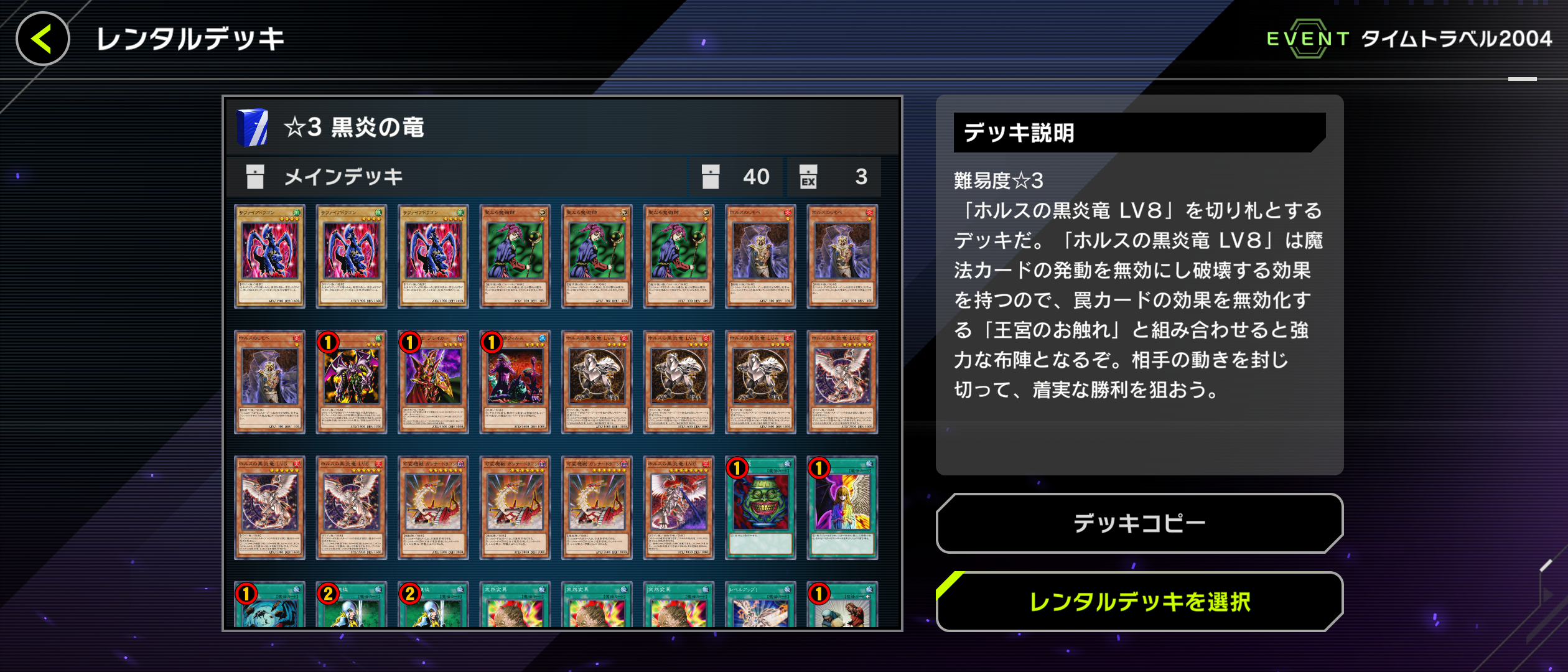1568x672 pixels.
Task: Select the first Sapphire Dragon card
Action: click(269, 256)
